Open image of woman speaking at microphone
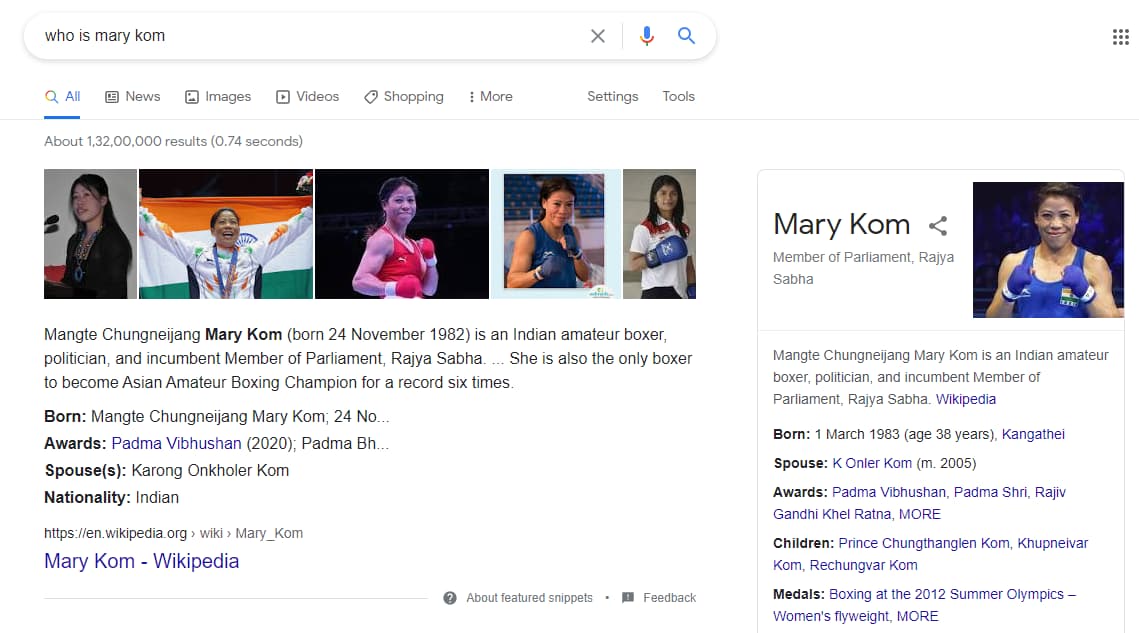The width and height of the screenshot is (1139, 633). point(90,234)
